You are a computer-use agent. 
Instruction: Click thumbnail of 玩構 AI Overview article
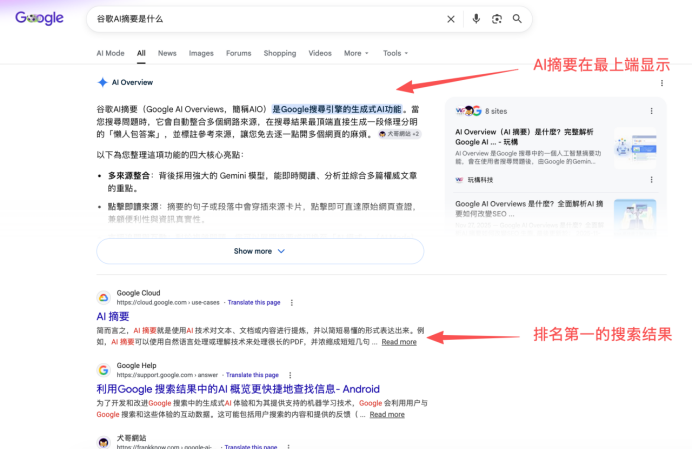pyautogui.click(x=635, y=147)
